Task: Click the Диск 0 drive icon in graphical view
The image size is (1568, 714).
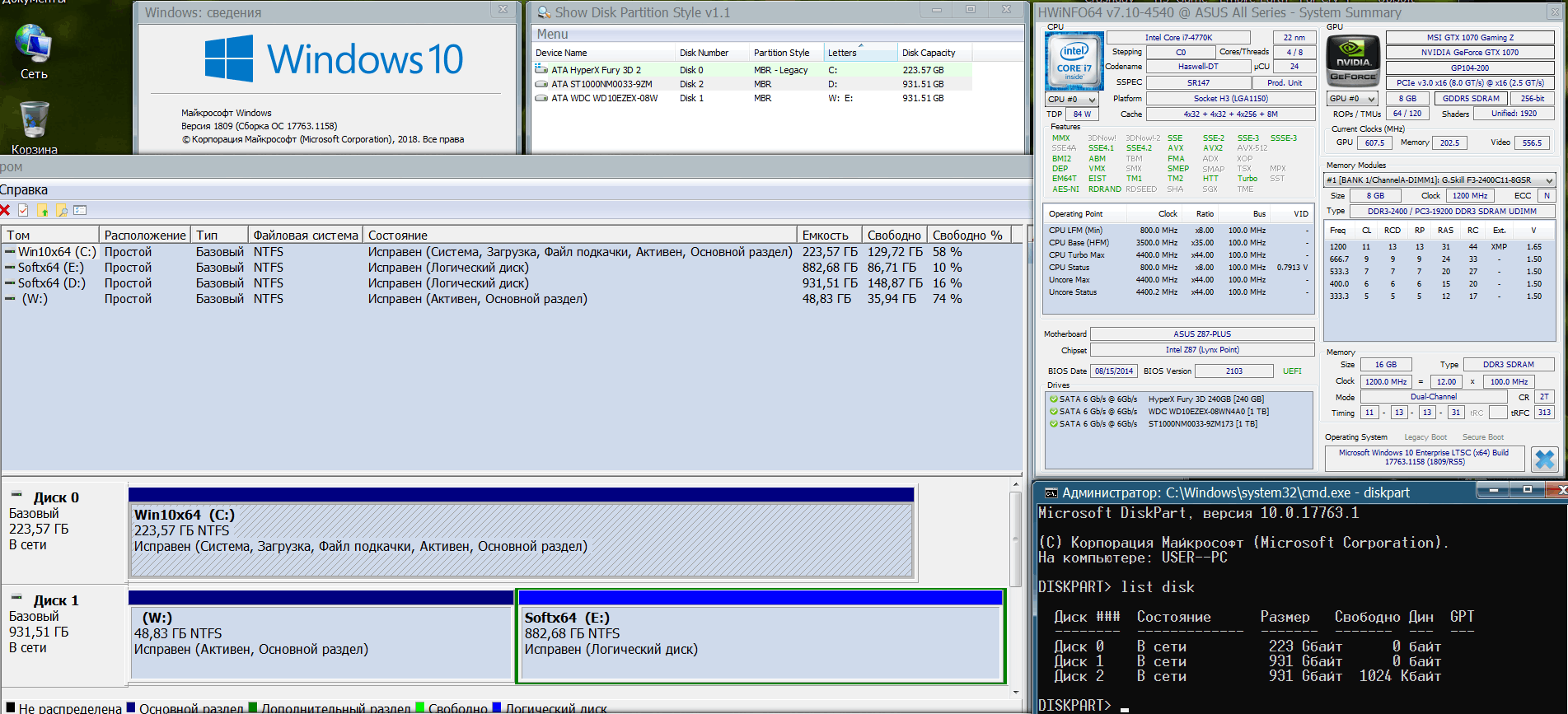Action: (16, 495)
